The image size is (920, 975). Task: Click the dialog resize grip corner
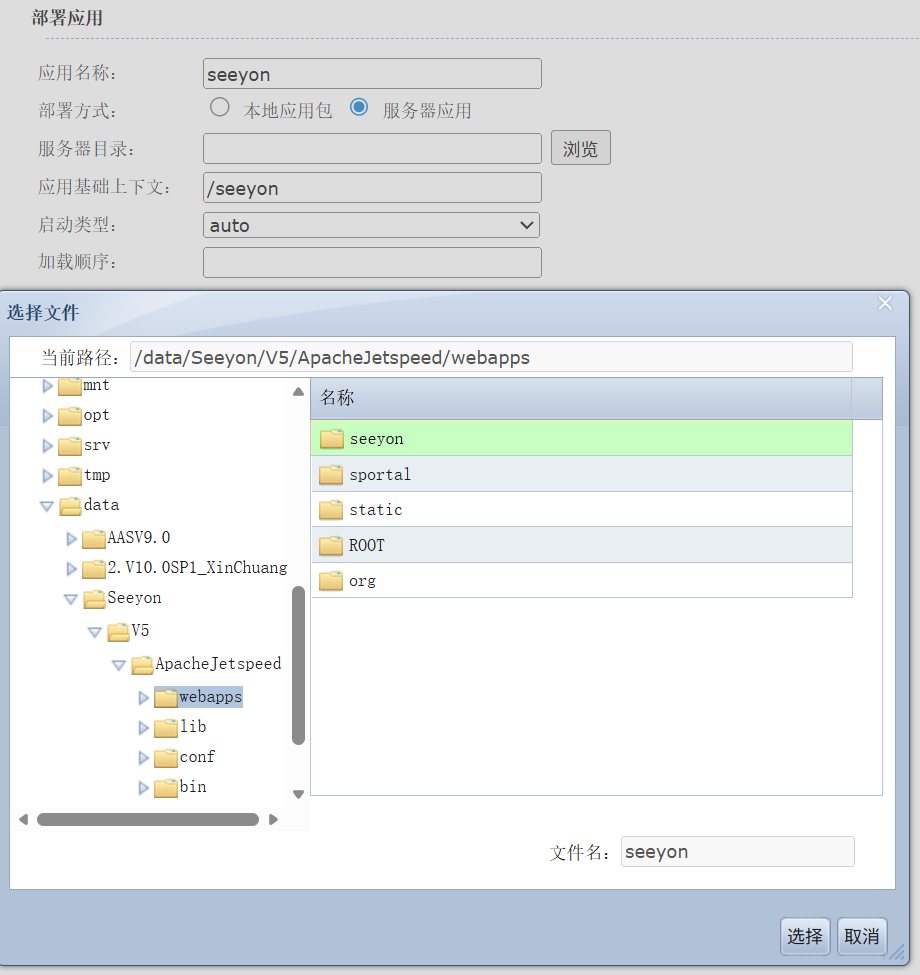pyautogui.click(x=897, y=952)
